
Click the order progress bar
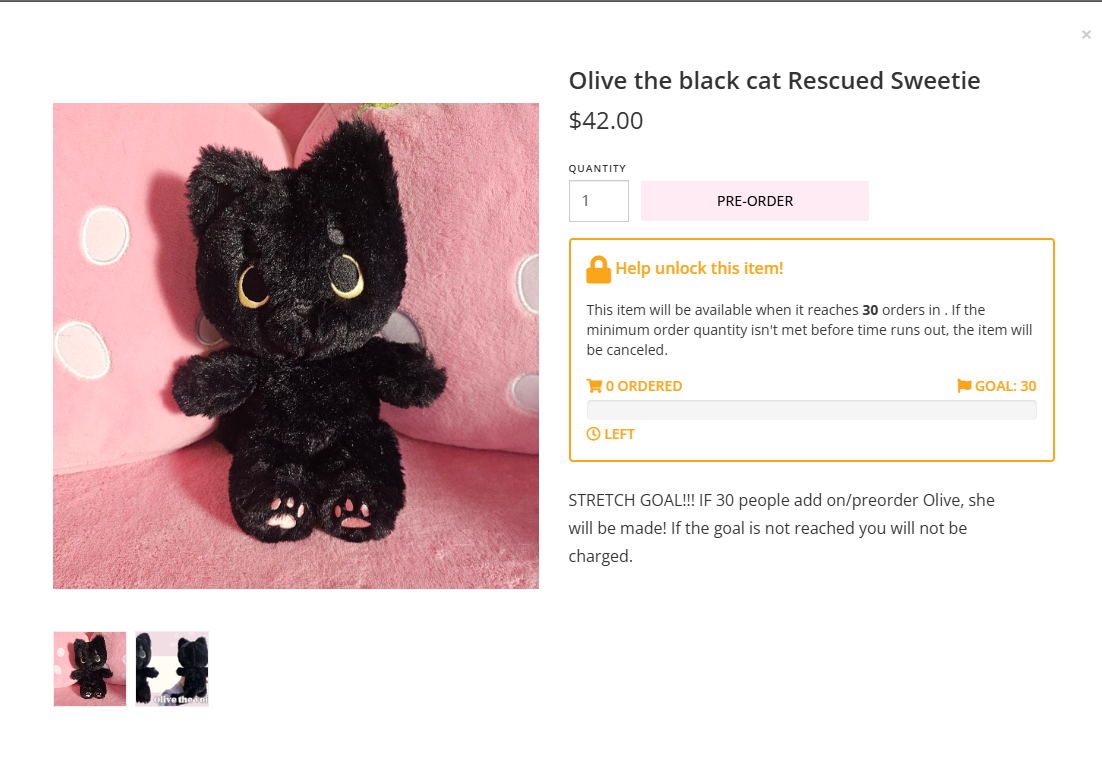pyautogui.click(x=811, y=410)
